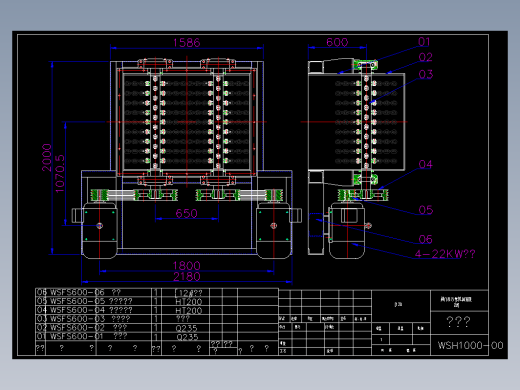Image resolution: width=520 pixels, height=390 pixels.
Task: Select Q235 material in row 02
Action: tap(187, 328)
